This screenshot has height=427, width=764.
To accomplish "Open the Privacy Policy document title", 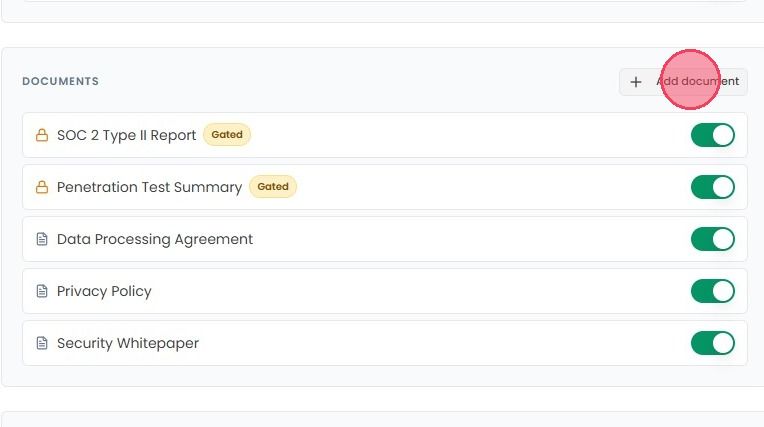I will 104,291.
